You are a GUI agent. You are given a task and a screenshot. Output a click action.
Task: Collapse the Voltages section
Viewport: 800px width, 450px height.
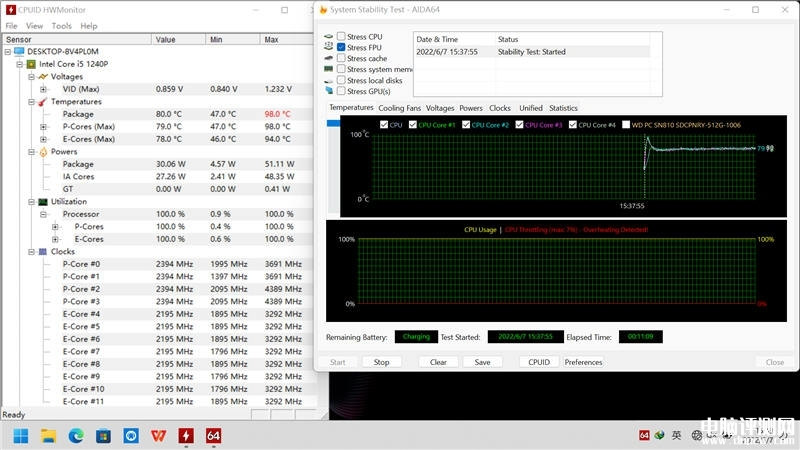tap(31, 77)
